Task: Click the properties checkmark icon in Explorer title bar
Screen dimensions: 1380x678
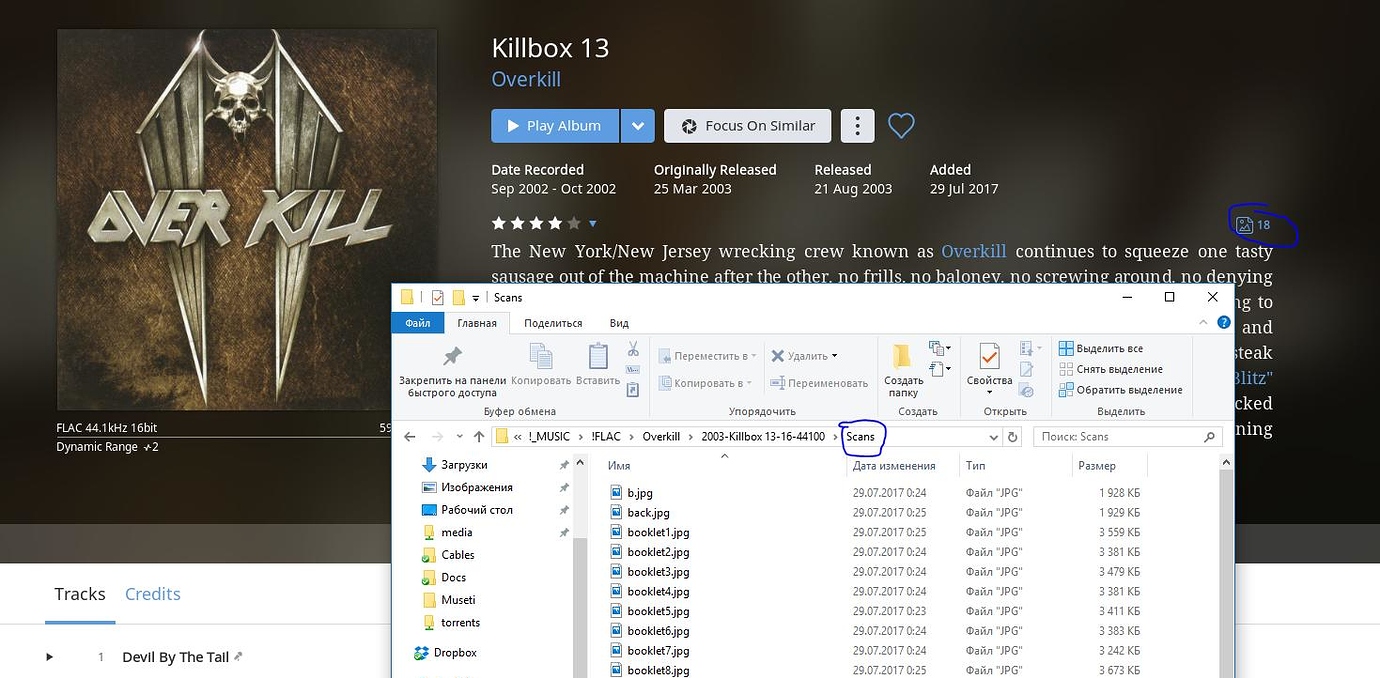Action: [438, 297]
